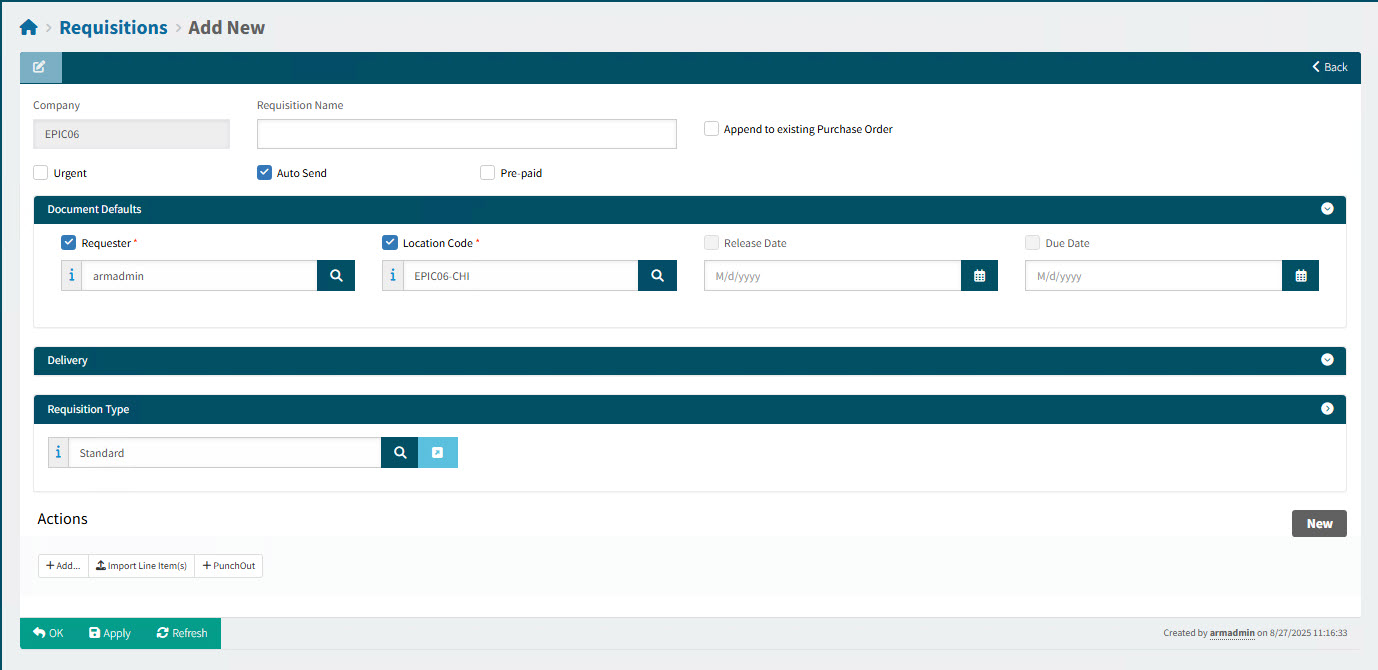The height and width of the screenshot is (670, 1378).
Task: Expand the Delivery section
Action: point(1327,360)
